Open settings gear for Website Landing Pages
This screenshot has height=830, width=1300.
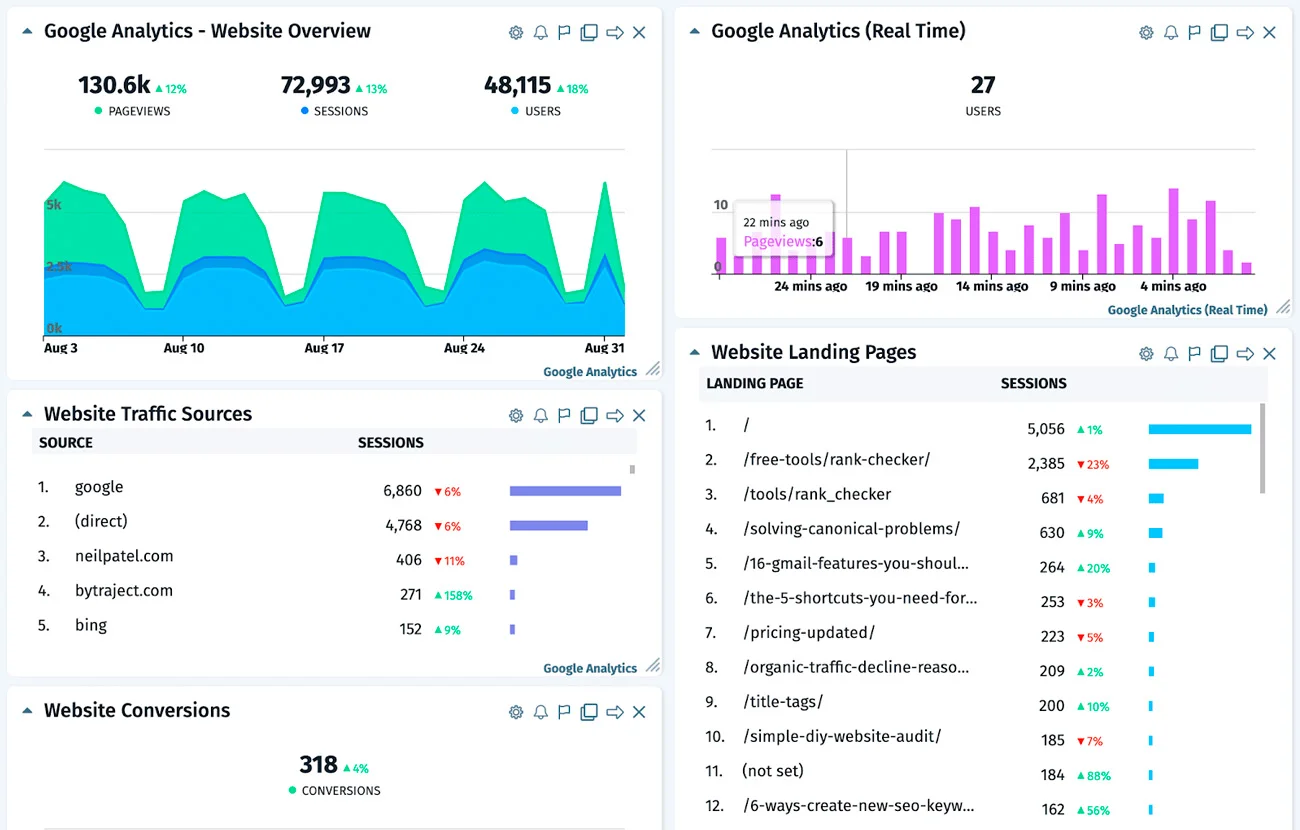pos(1146,354)
